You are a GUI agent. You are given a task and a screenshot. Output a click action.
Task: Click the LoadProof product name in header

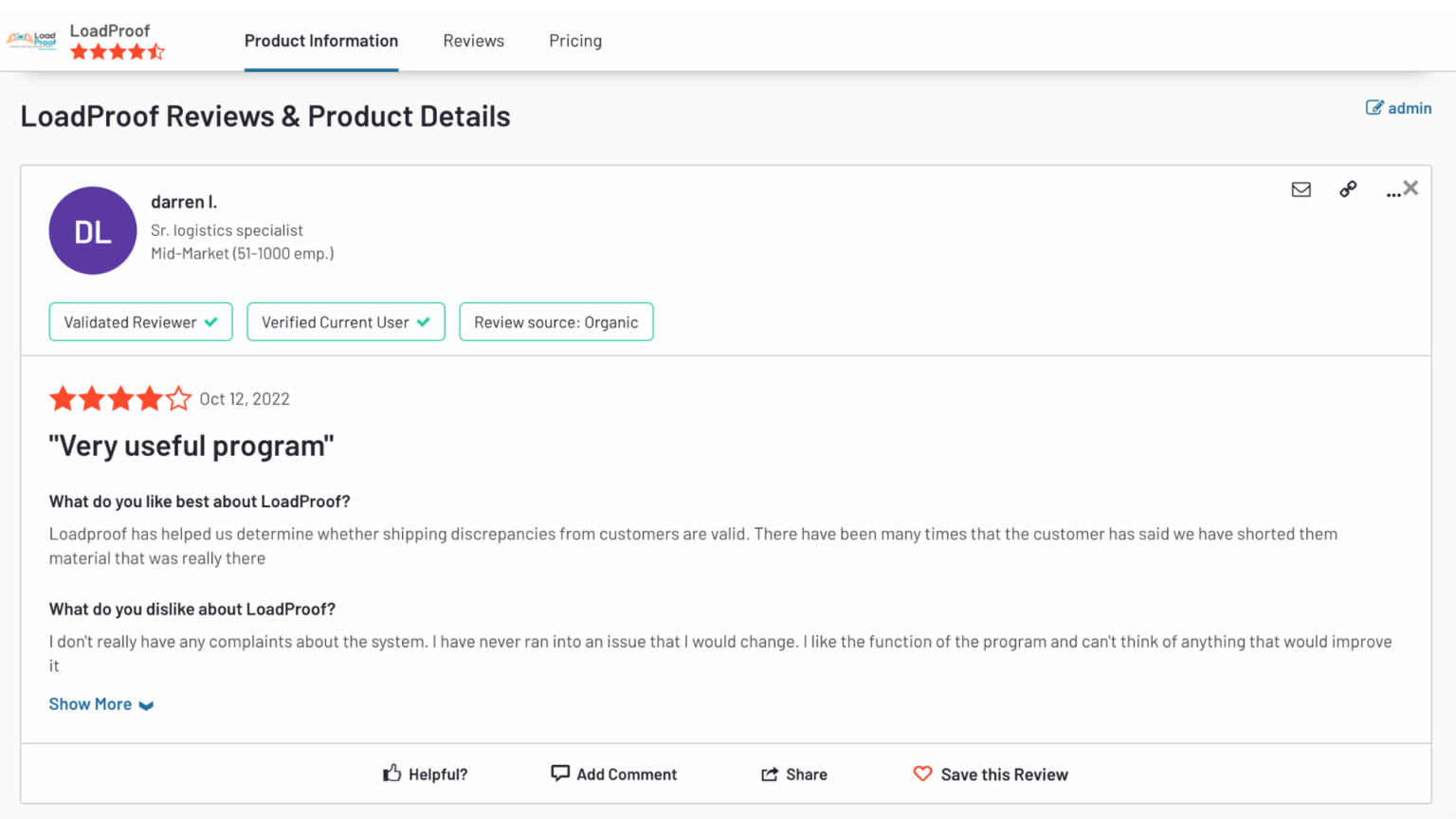tap(110, 30)
